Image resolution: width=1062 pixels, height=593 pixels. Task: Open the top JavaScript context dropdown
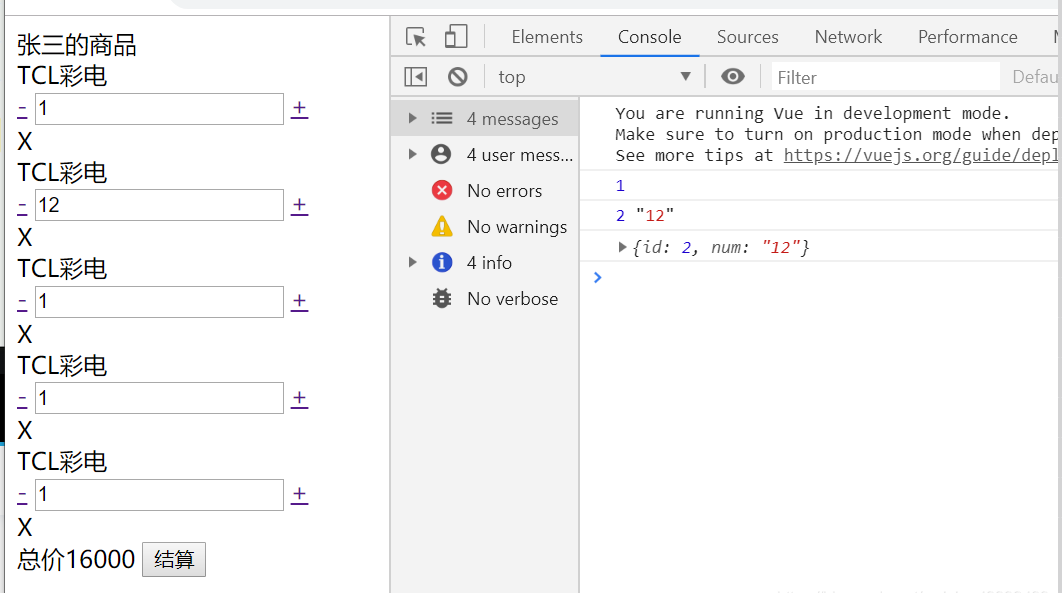click(x=595, y=76)
